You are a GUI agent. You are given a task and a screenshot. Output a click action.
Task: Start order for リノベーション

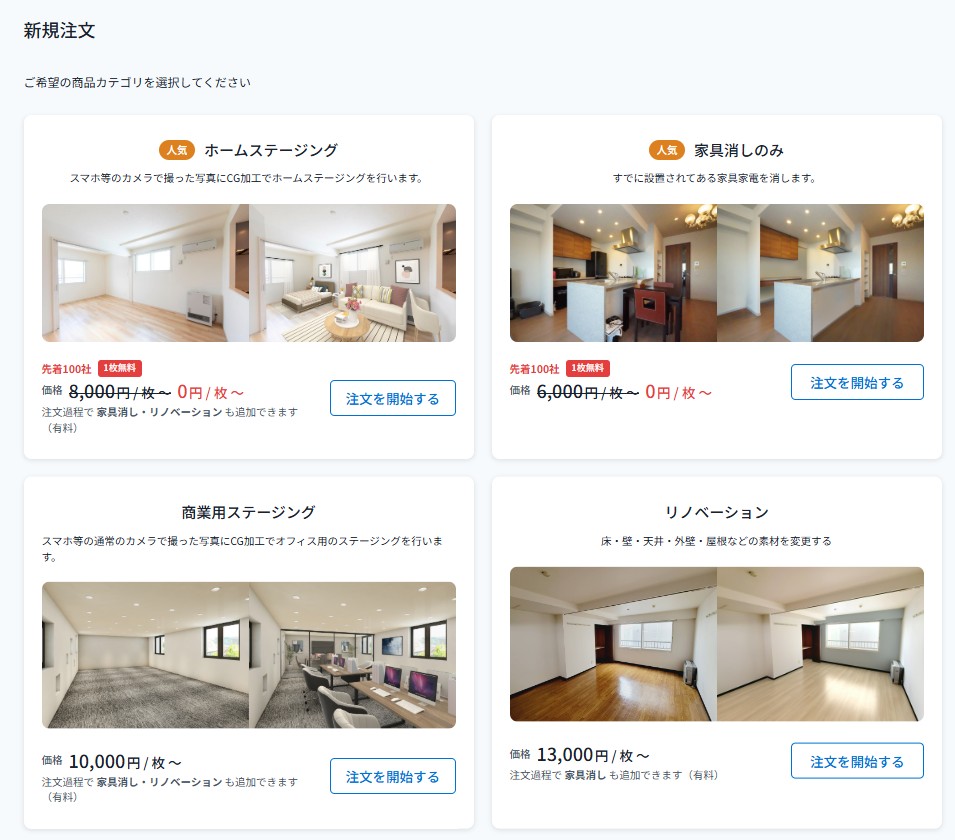tap(857, 760)
